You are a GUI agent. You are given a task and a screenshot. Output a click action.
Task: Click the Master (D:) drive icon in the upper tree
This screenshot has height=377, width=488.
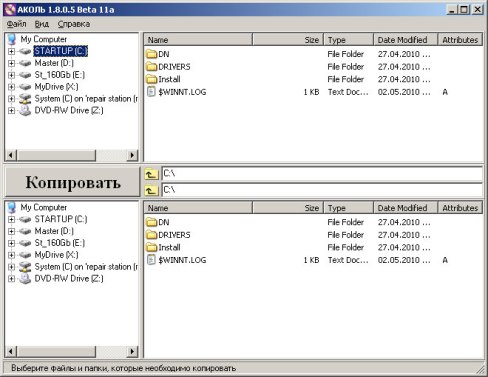[25, 63]
